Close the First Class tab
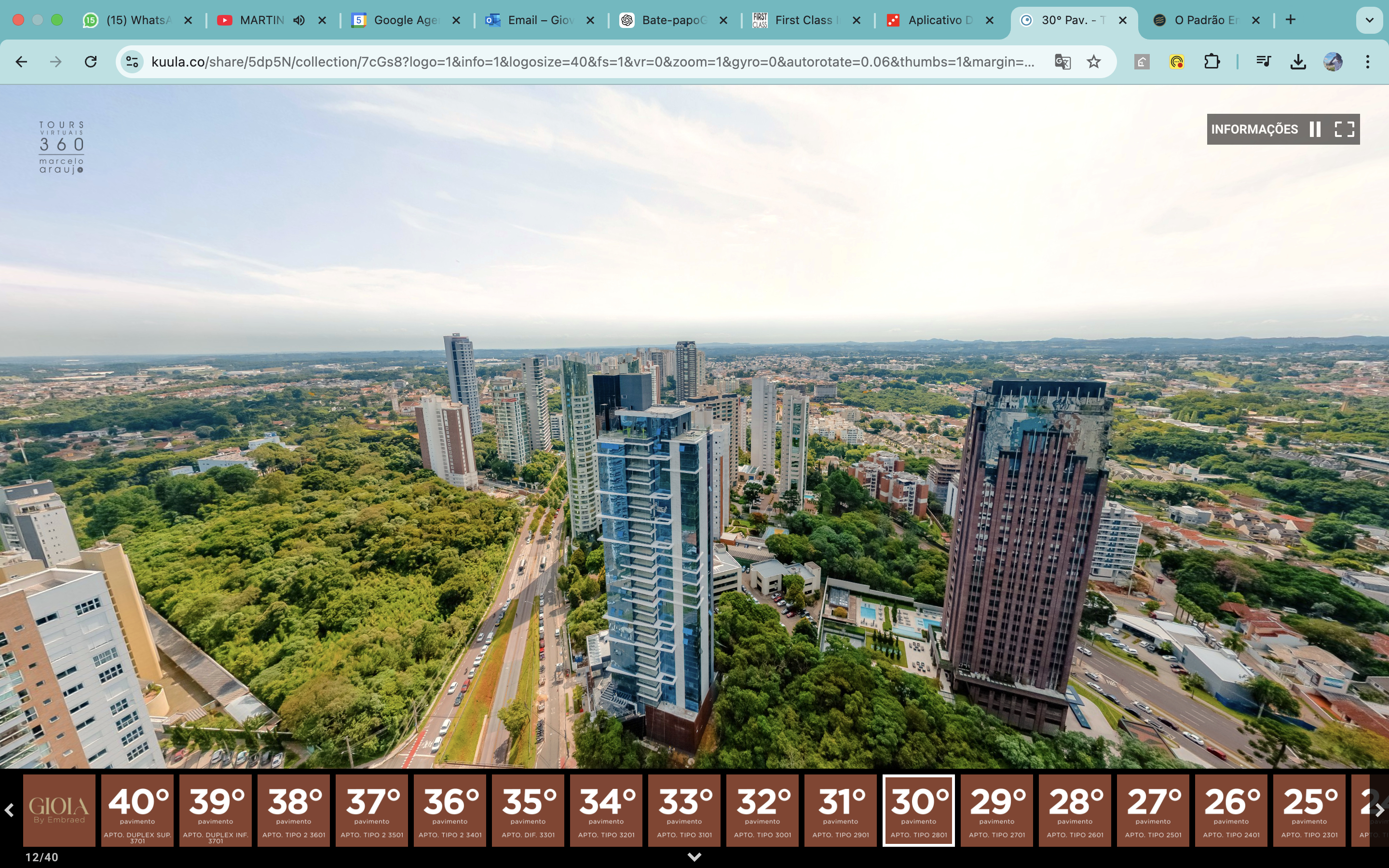 point(857,20)
